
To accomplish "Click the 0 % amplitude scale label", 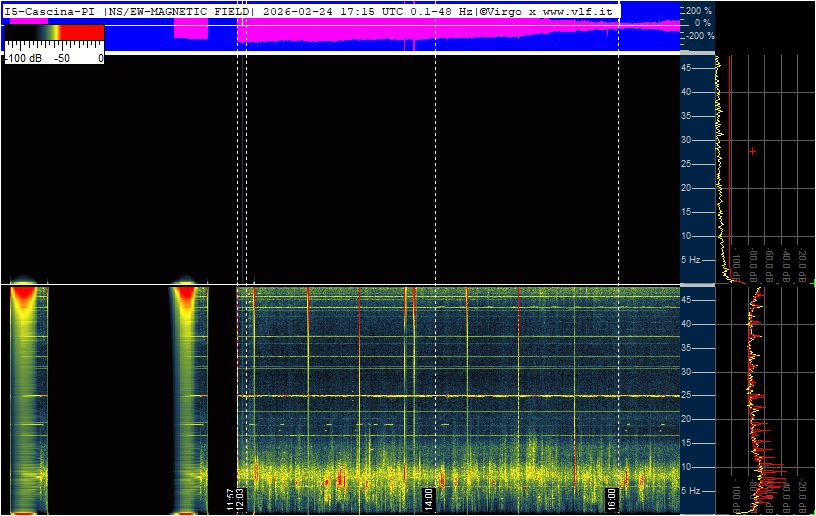I will click(702, 23).
